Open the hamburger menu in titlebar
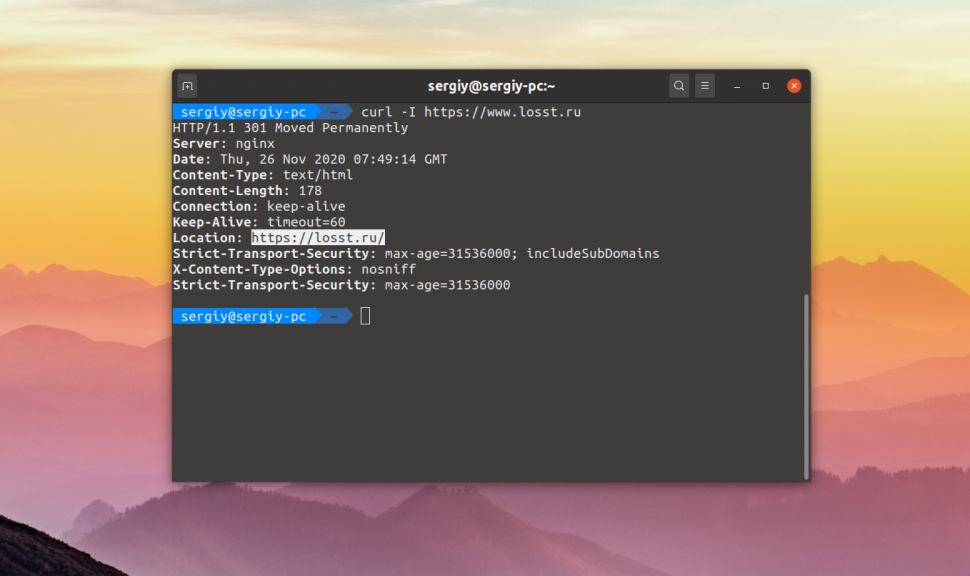The width and height of the screenshot is (970, 576). [x=705, y=86]
